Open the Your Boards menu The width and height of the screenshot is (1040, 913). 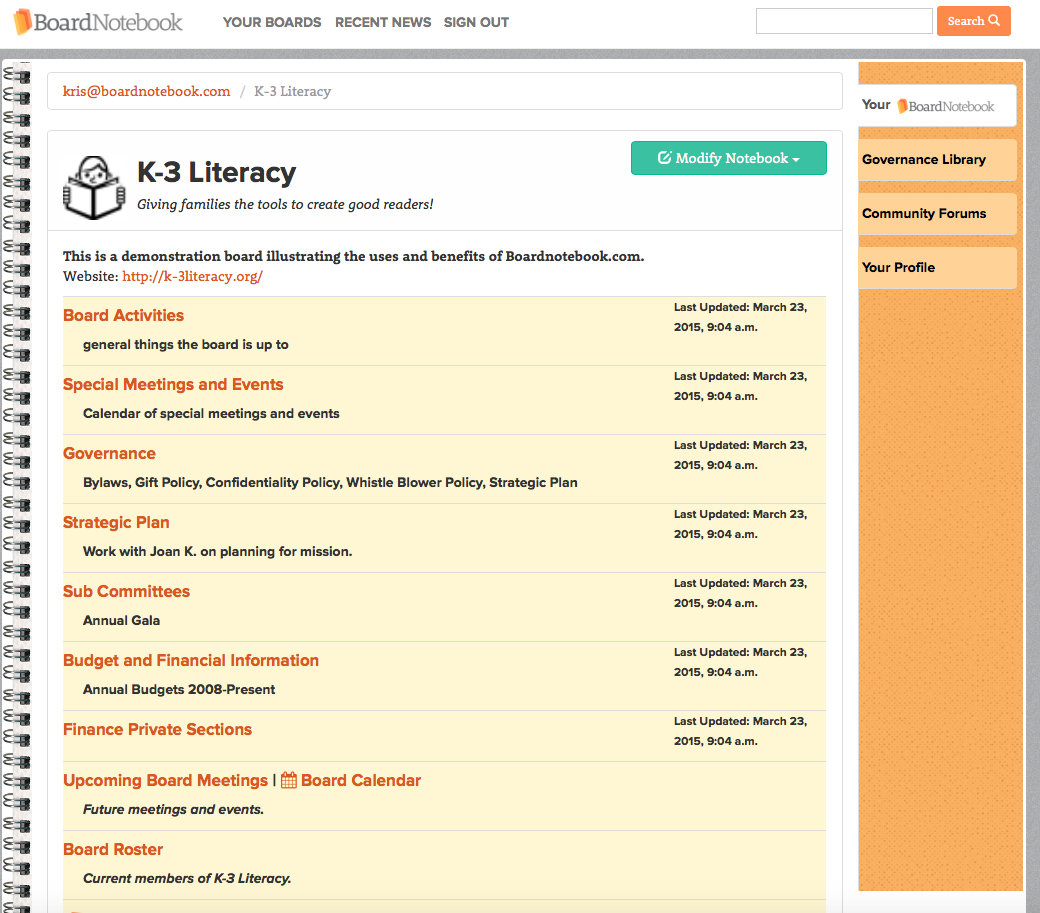pos(272,23)
